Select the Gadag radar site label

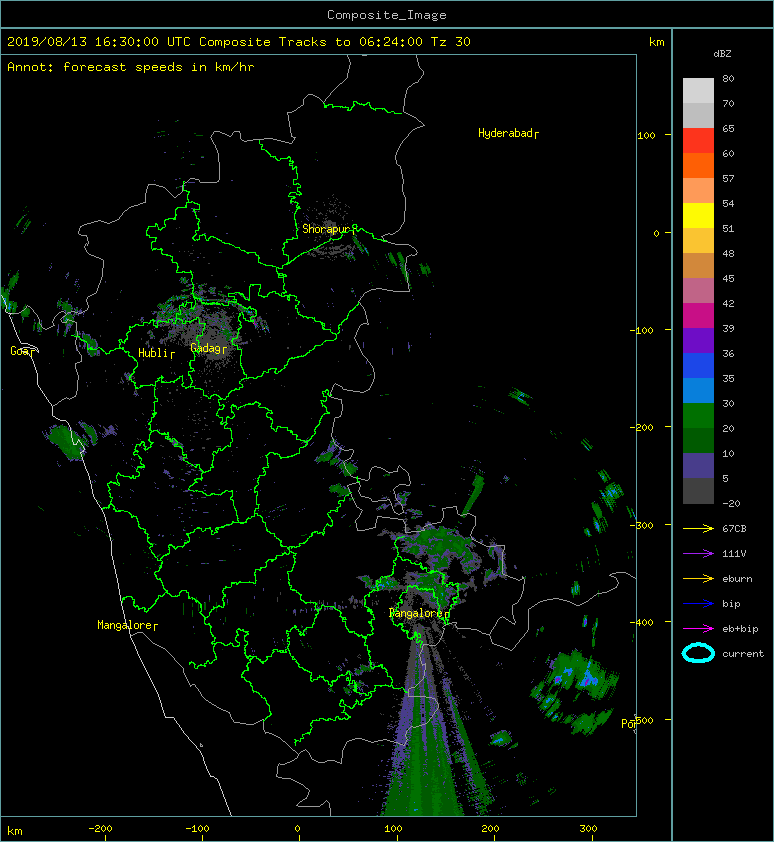click(x=205, y=349)
